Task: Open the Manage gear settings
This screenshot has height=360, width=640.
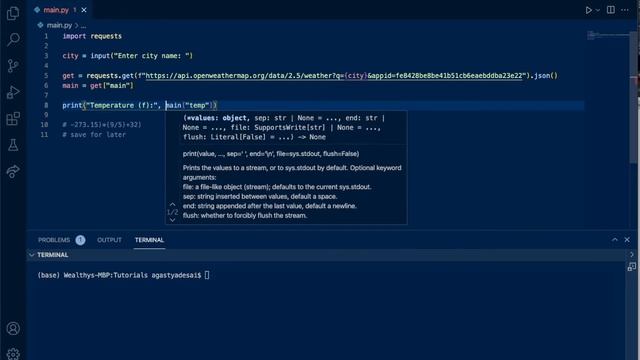Action: pyautogui.click(x=13, y=353)
